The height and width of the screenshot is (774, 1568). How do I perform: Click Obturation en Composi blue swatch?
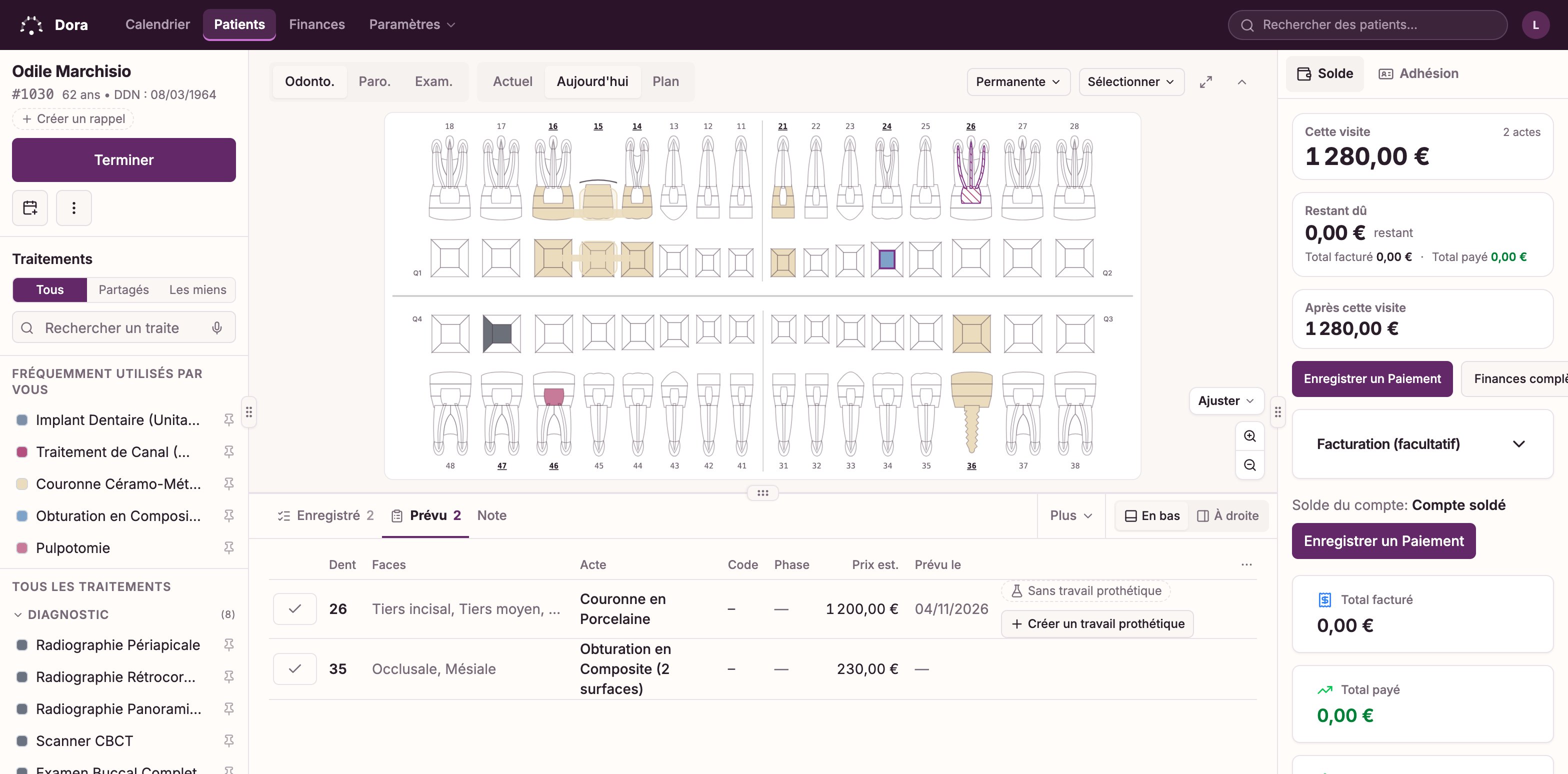(22, 516)
